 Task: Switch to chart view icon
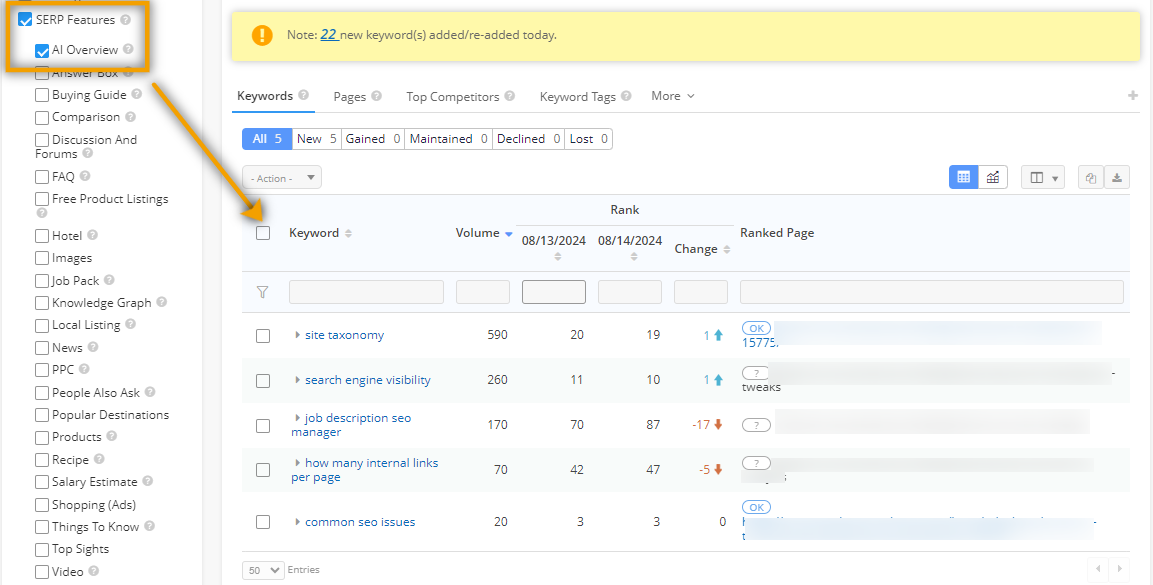tap(993, 177)
